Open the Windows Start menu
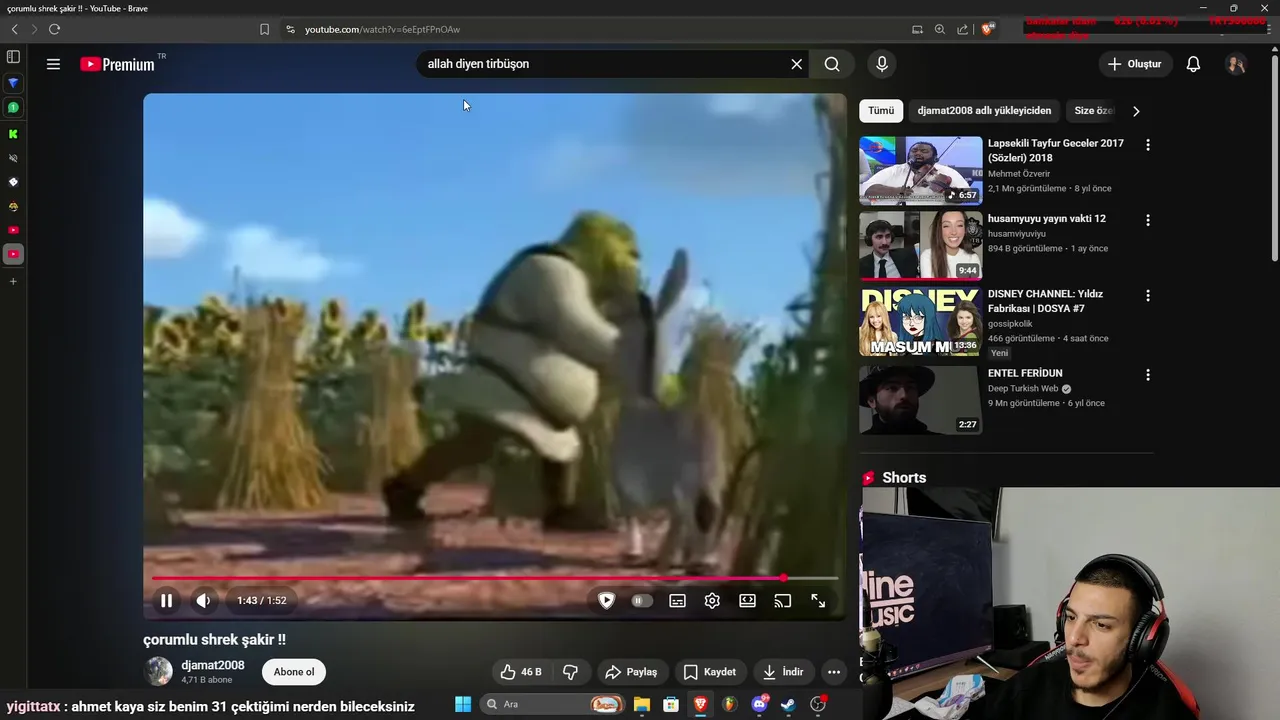Screen dimensions: 1280x720 coord(463,704)
